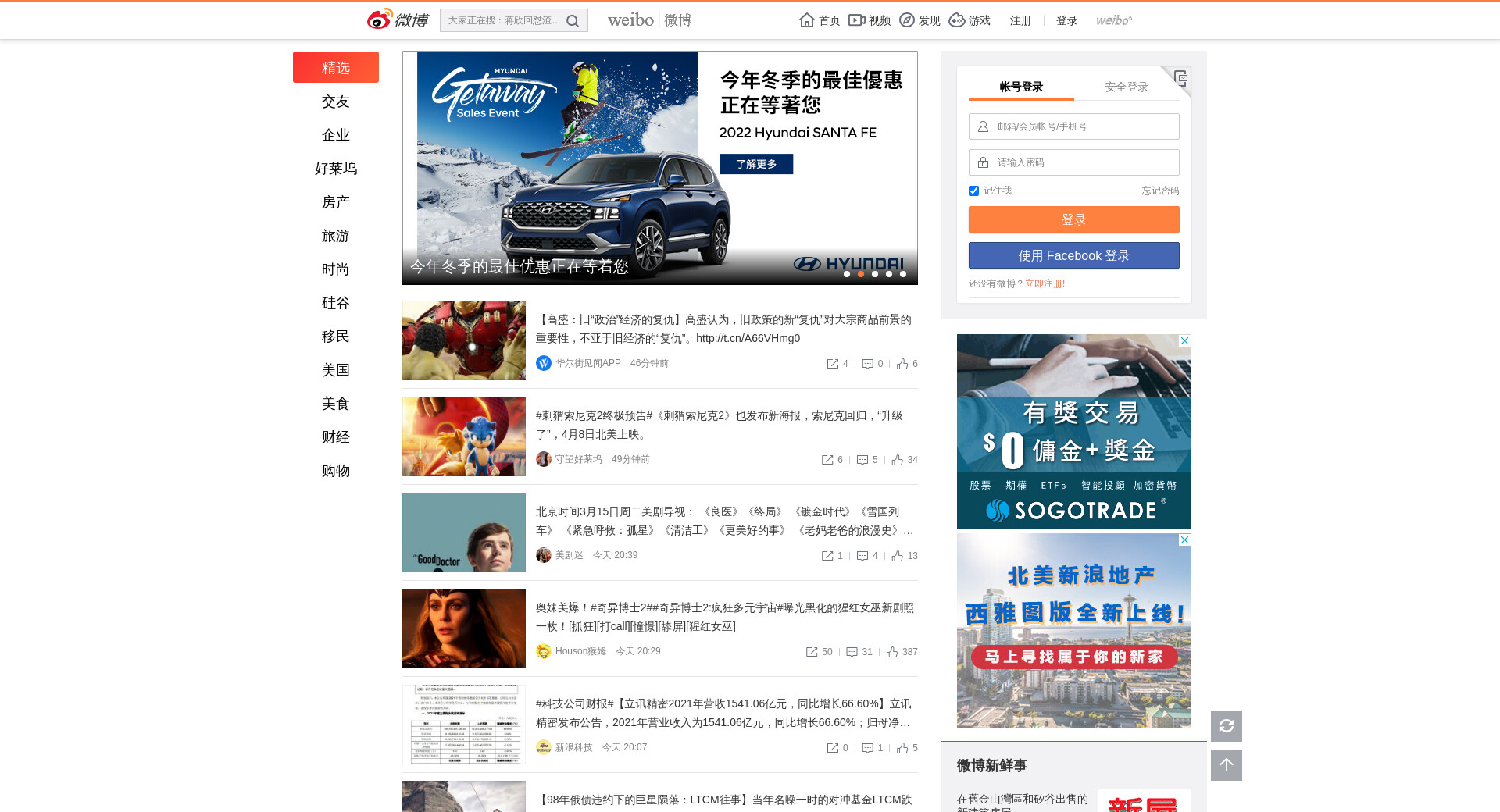Click the password input field
The width and height of the screenshot is (1500, 812).
click(x=1083, y=162)
